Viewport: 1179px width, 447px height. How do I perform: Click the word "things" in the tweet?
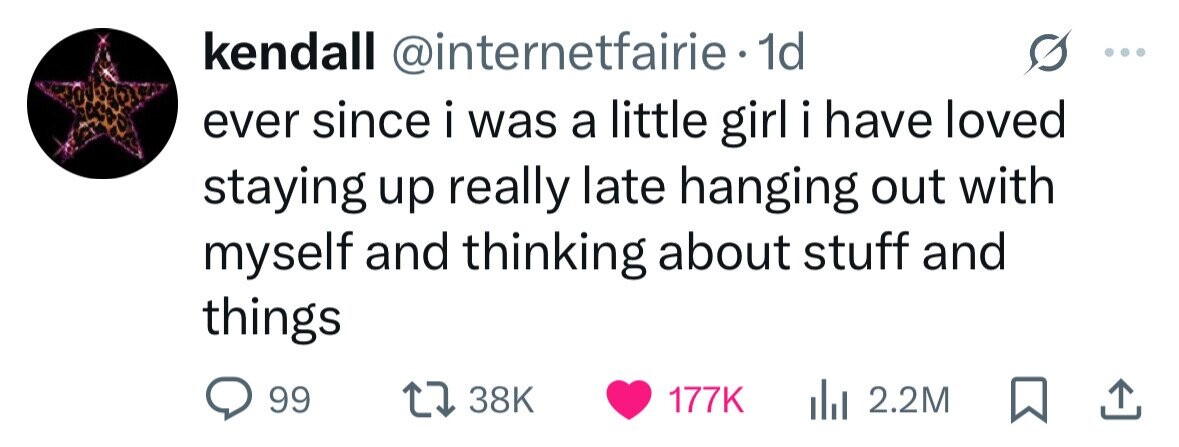tap(272, 318)
